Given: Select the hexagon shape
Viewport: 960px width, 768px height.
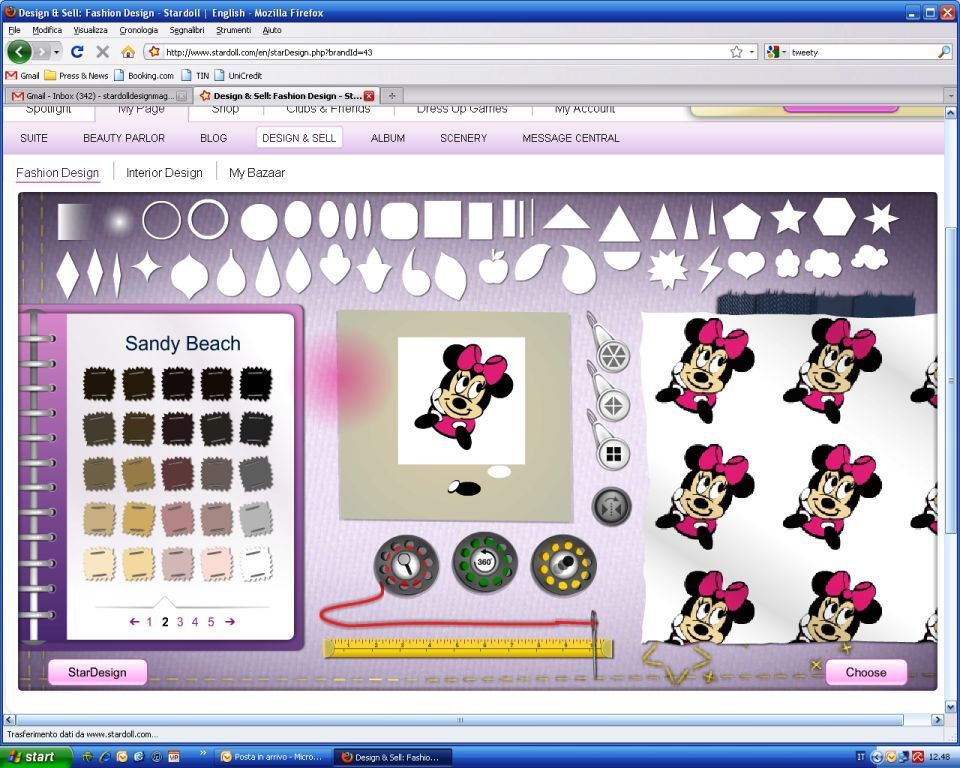Looking at the screenshot, I should coord(834,217).
